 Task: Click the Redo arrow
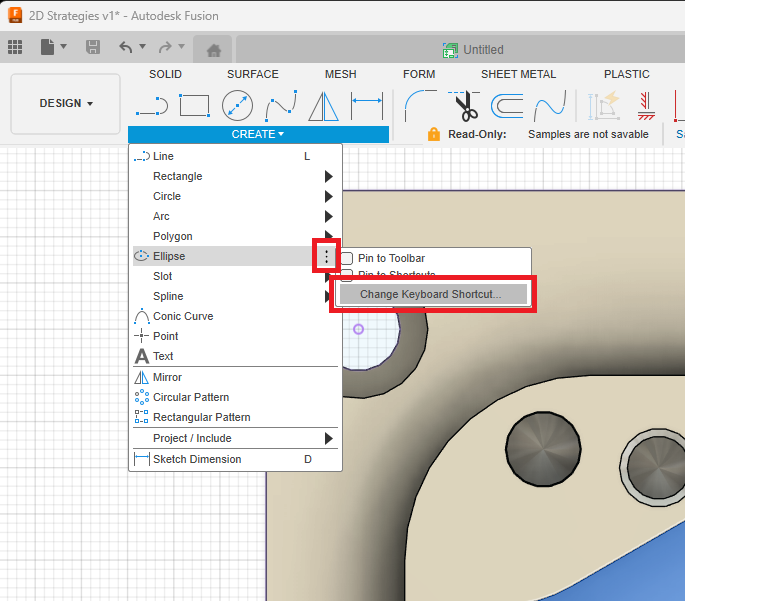[x=165, y=47]
